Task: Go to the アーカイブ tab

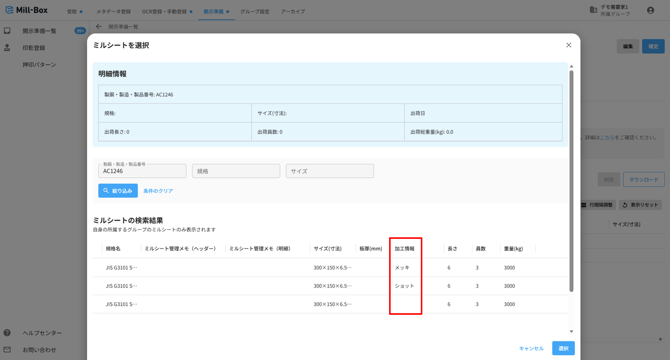Action: [293, 12]
